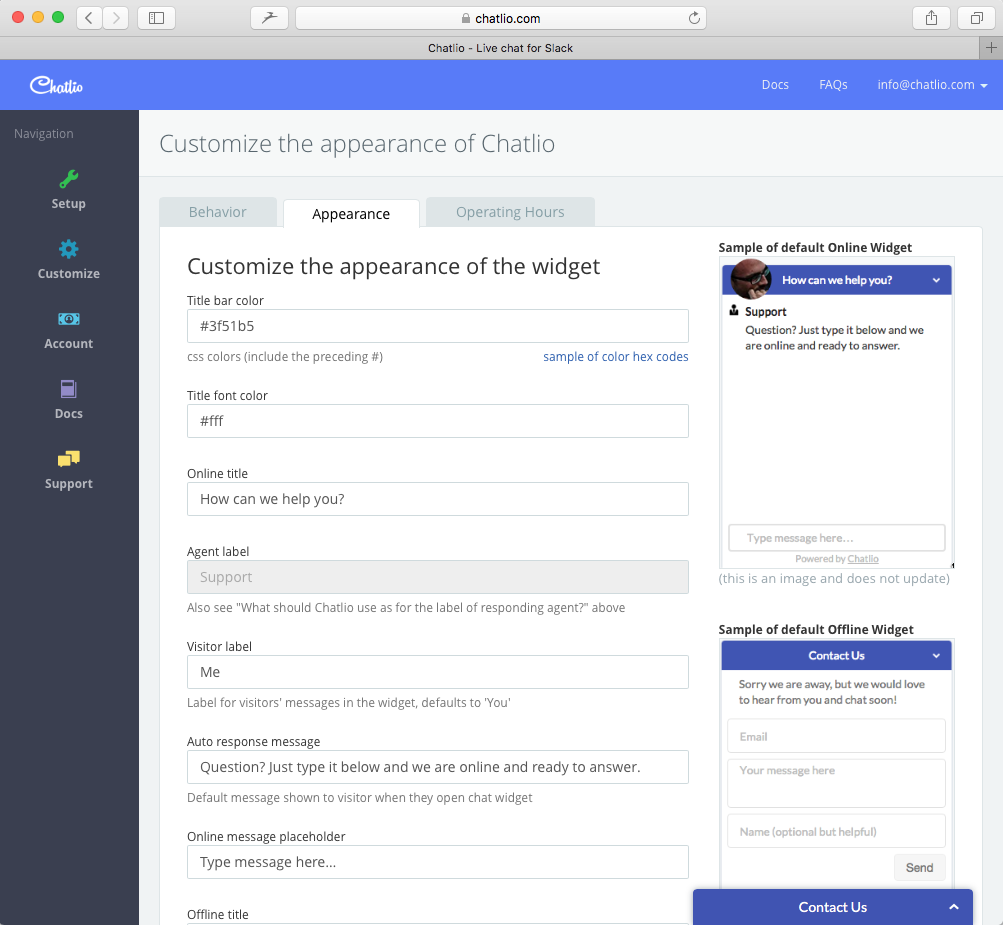Select the Setup wrench icon in sidebar
The width and height of the screenshot is (1003, 925).
[68, 178]
